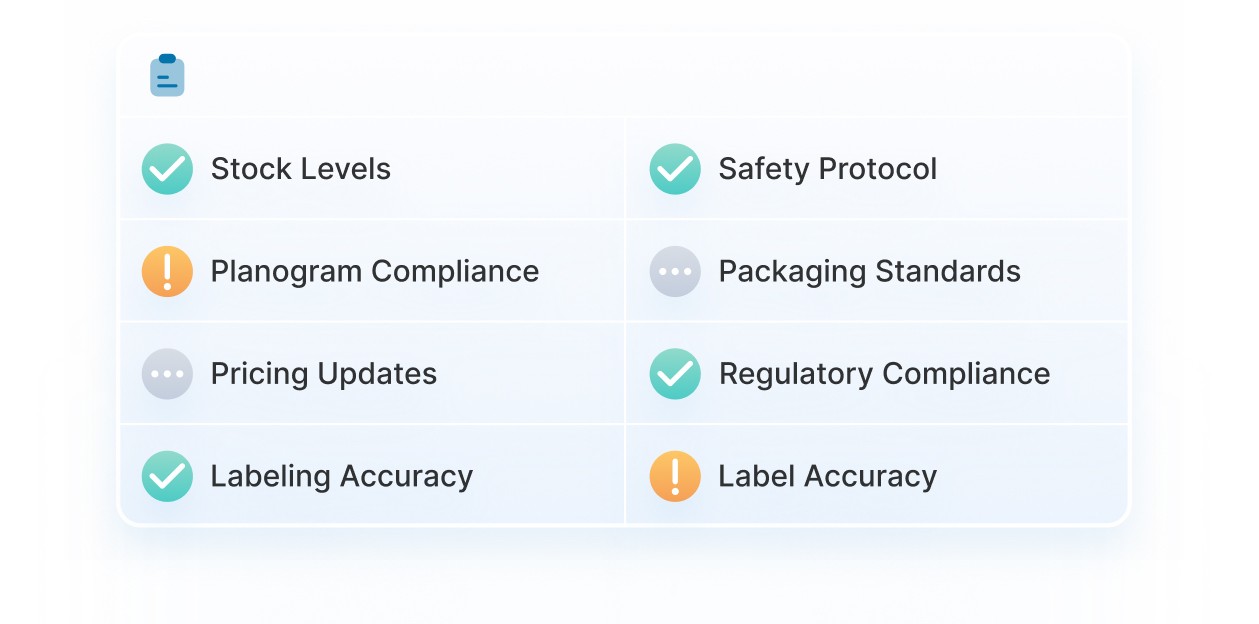Image resolution: width=1259 pixels, height=624 pixels.
Task: Click gray pending dots beside Packaging Standards
Action: point(675,271)
